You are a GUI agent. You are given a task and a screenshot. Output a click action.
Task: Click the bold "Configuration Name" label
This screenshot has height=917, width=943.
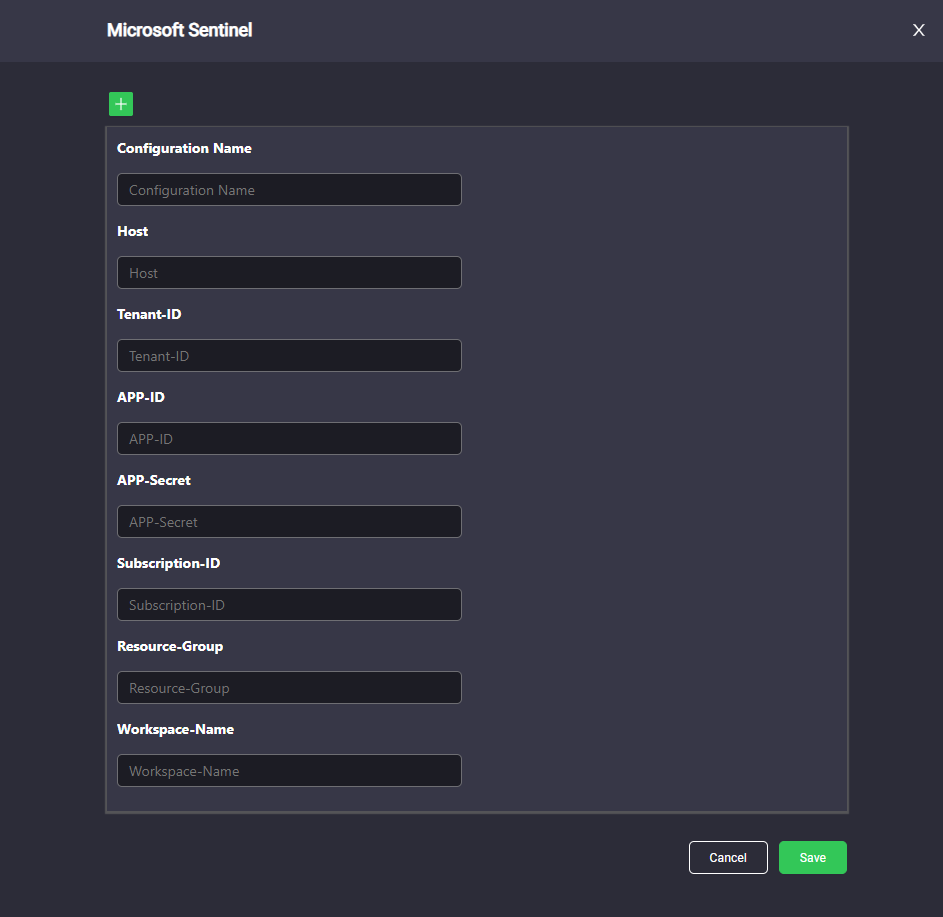184,149
